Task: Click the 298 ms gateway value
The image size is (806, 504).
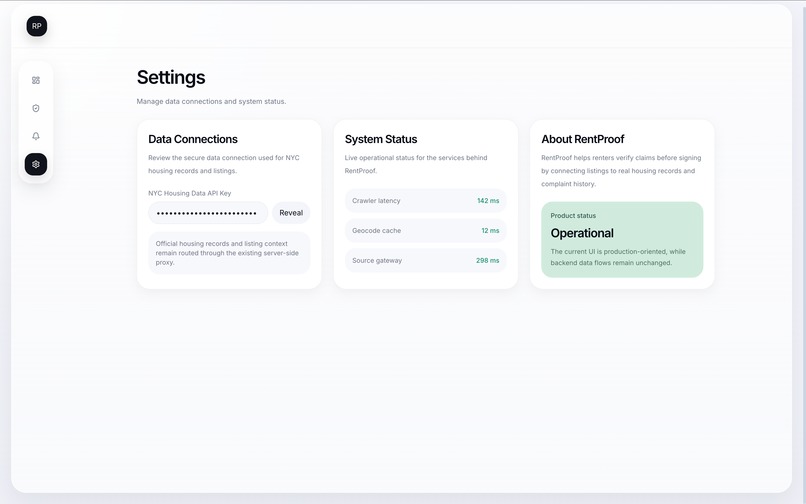Action: [x=487, y=260]
